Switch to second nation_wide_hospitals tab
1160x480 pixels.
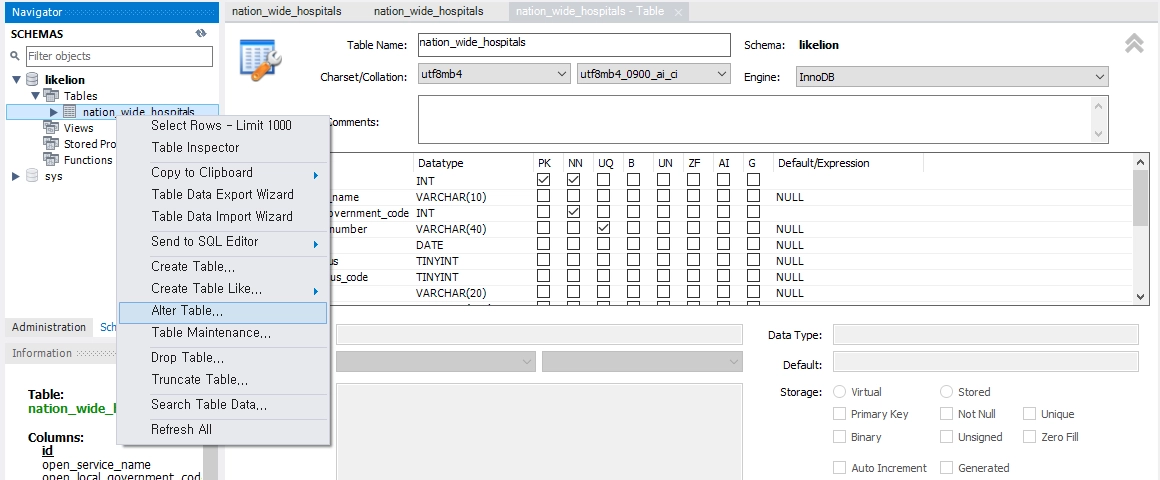click(x=428, y=11)
